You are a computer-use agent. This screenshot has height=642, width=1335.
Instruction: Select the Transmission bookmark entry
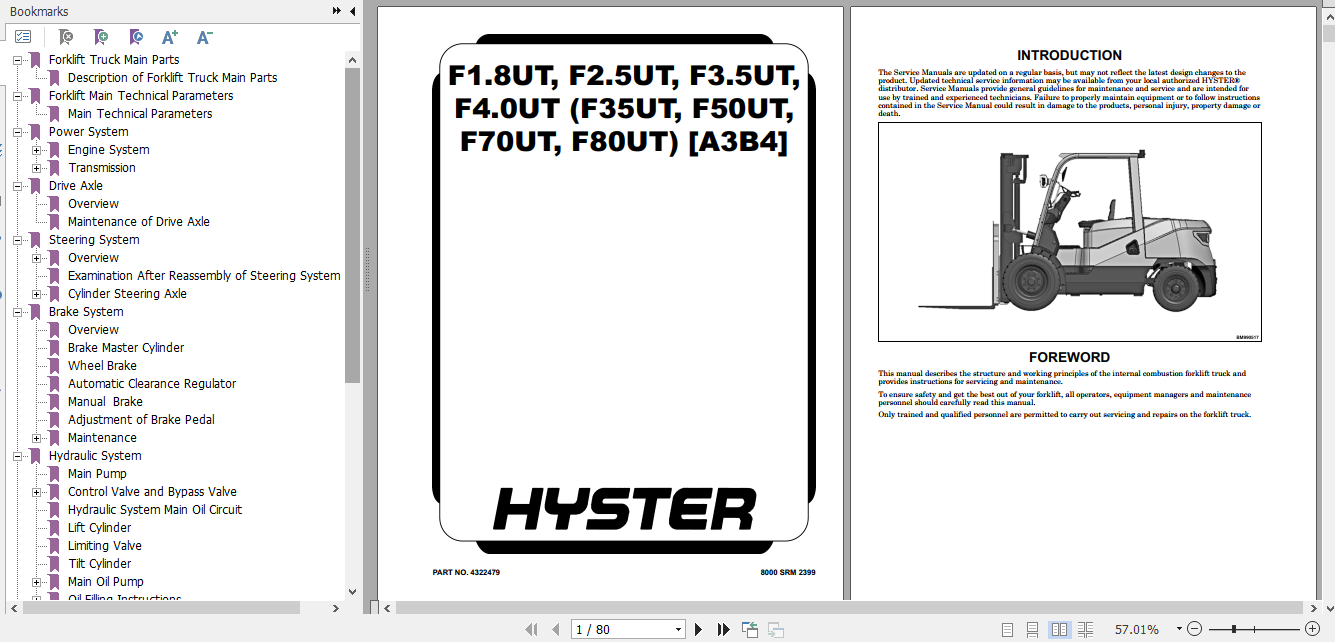(102, 167)
